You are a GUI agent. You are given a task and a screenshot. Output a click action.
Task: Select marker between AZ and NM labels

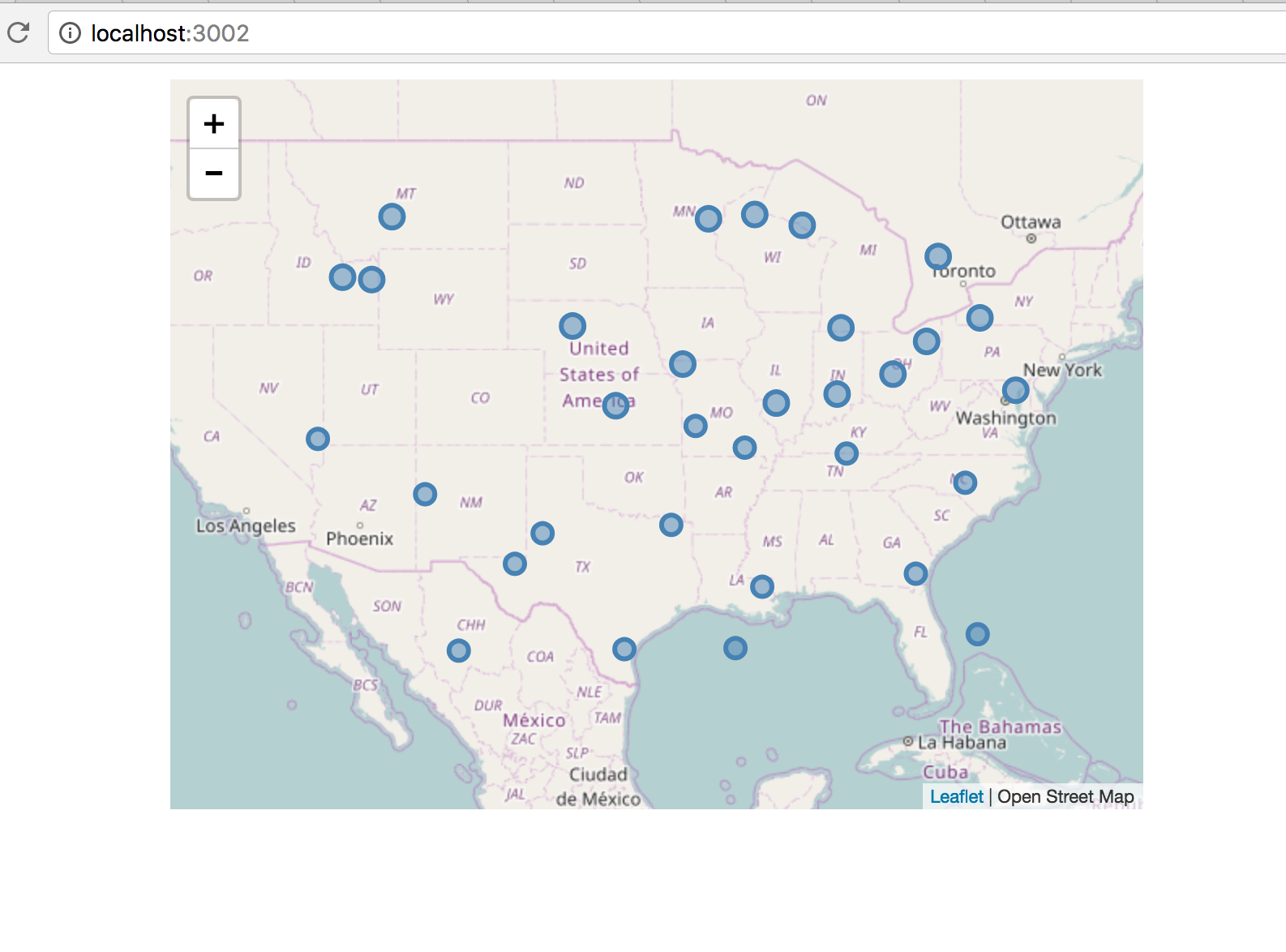pos(425,494)
